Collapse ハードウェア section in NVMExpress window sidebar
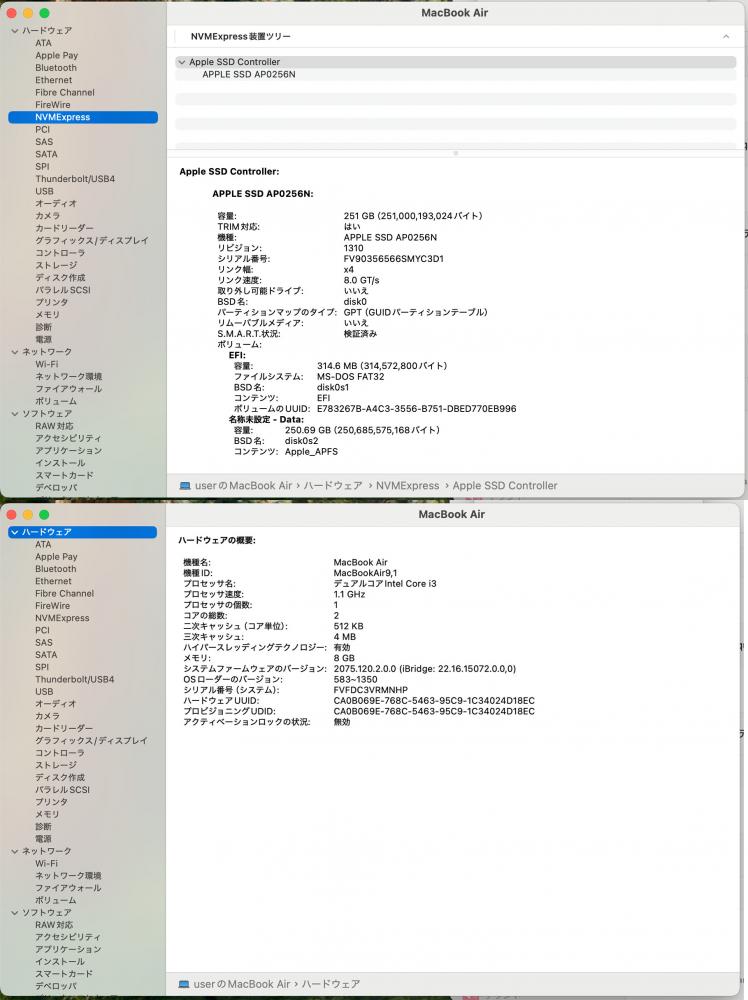The height and width of the screenshot is (1000, 748). pos(15,31)
